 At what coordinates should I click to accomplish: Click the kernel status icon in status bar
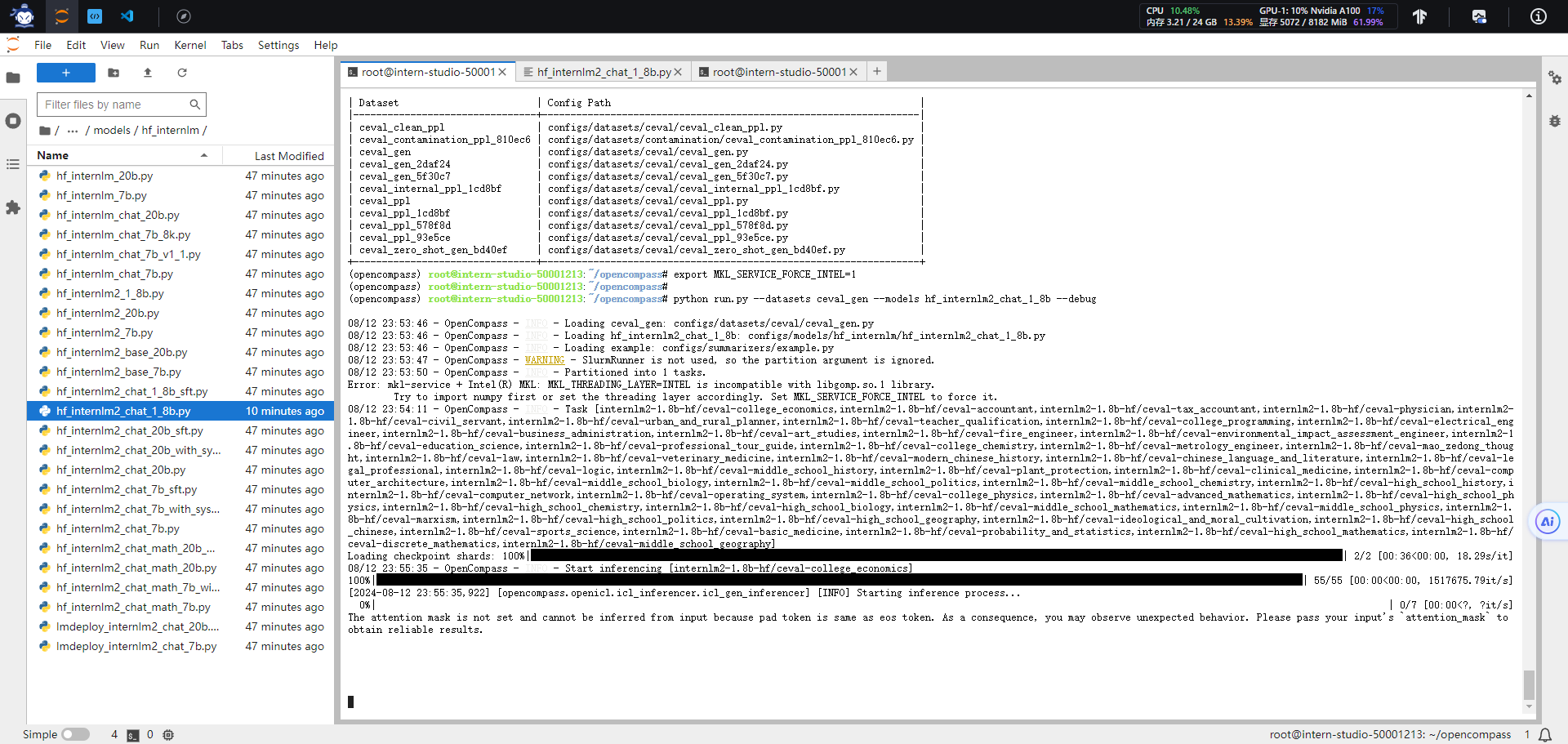pyautogui.click(x=168, y=735)
